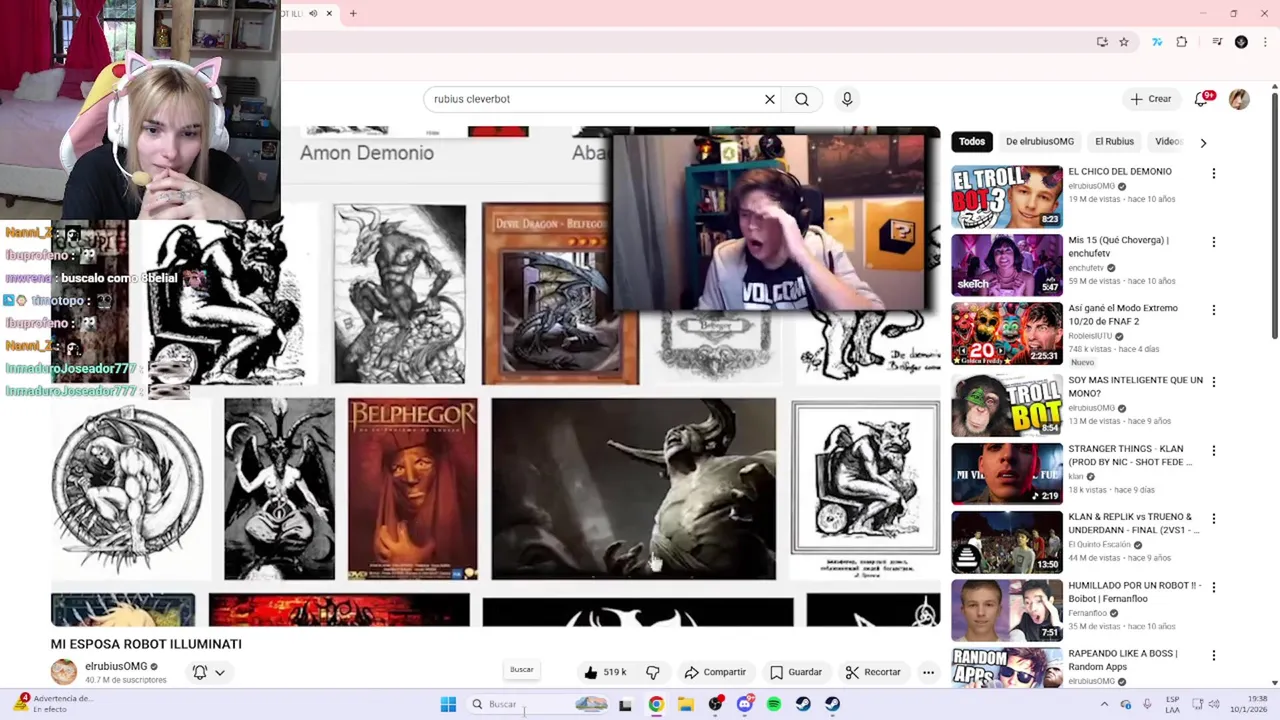Open the Chrome profile avatar

click(1241, 42)
